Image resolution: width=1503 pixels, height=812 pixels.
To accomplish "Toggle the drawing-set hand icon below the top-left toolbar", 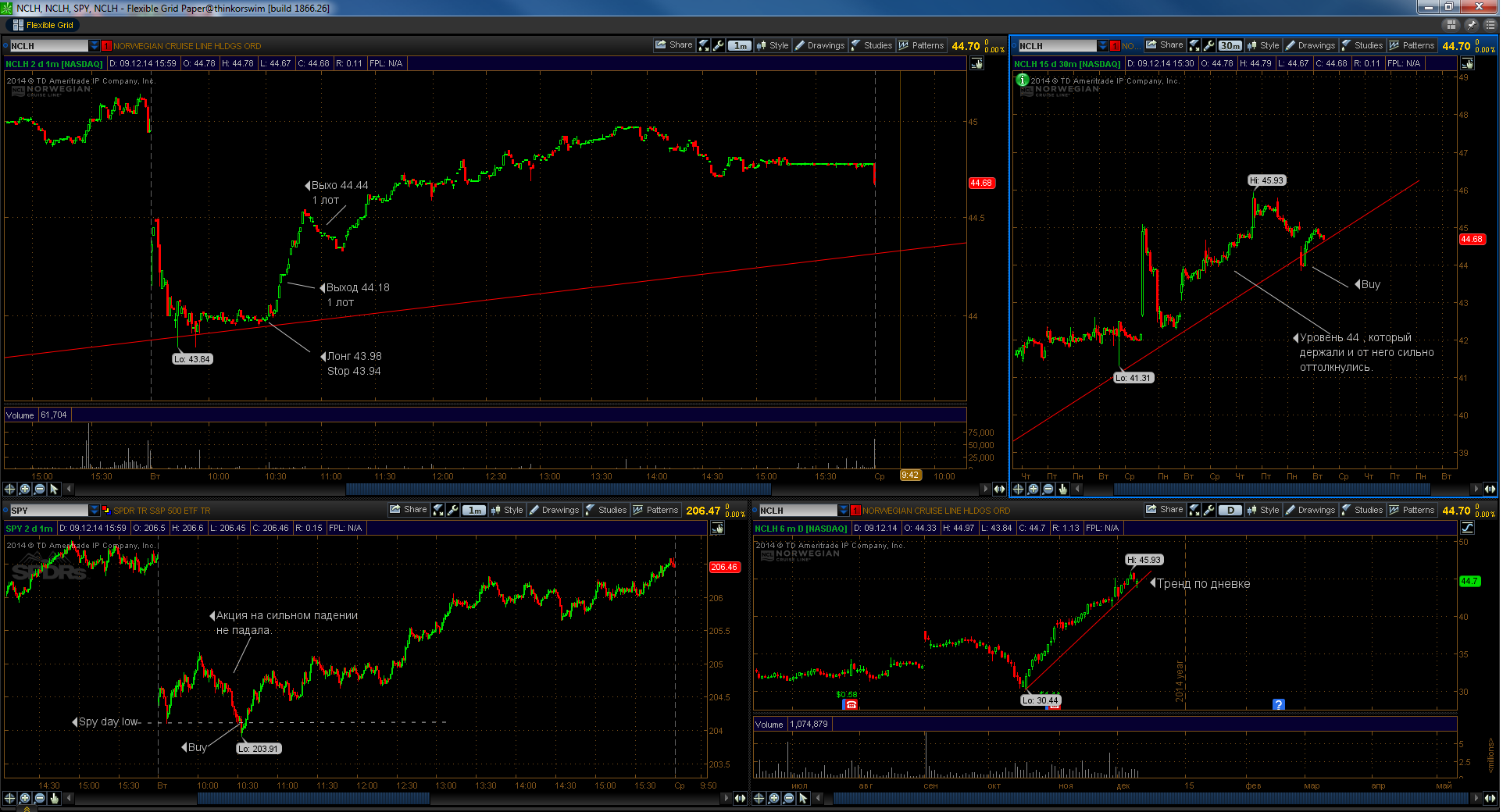I will click(x=977, y=64).
